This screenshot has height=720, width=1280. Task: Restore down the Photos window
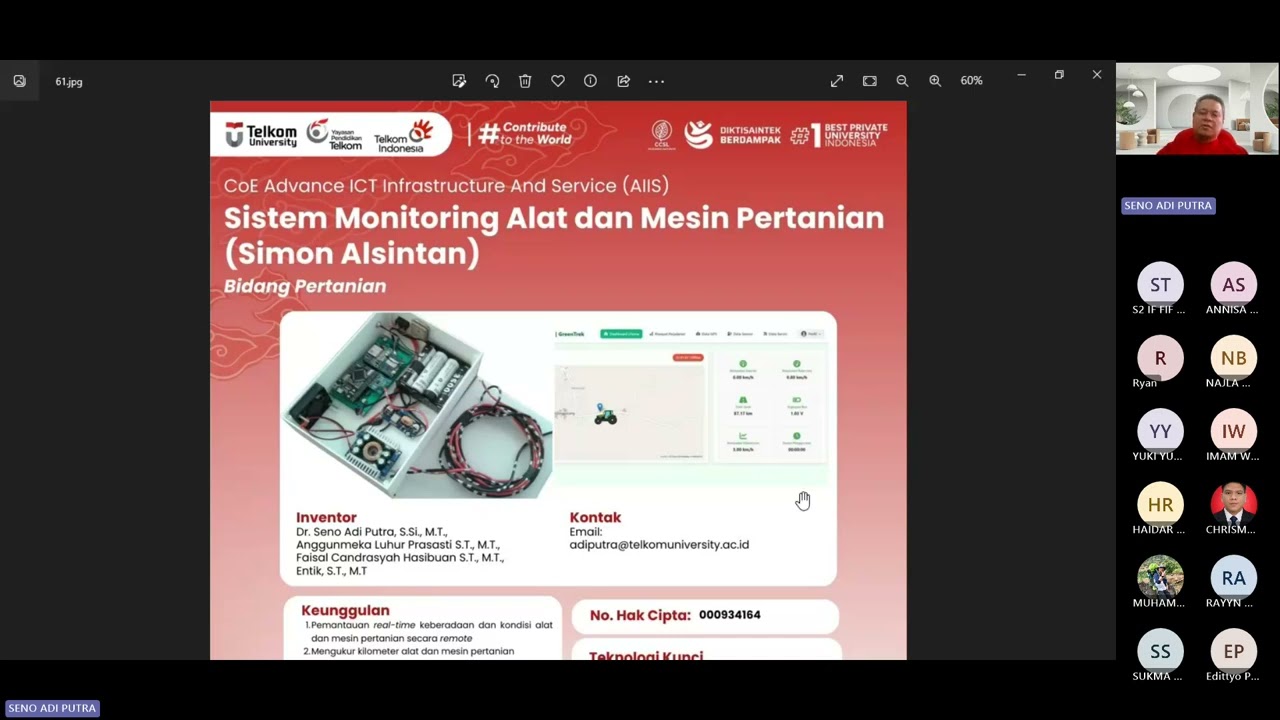(1059, 75)
